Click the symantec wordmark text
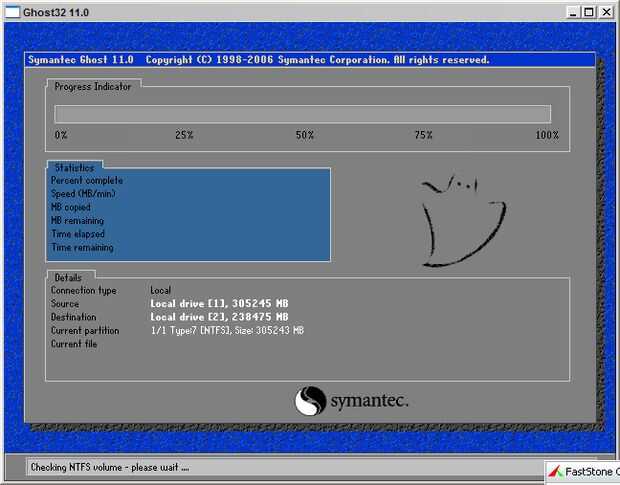The width and height of the screenshot is (620, 485). (369, 401)
